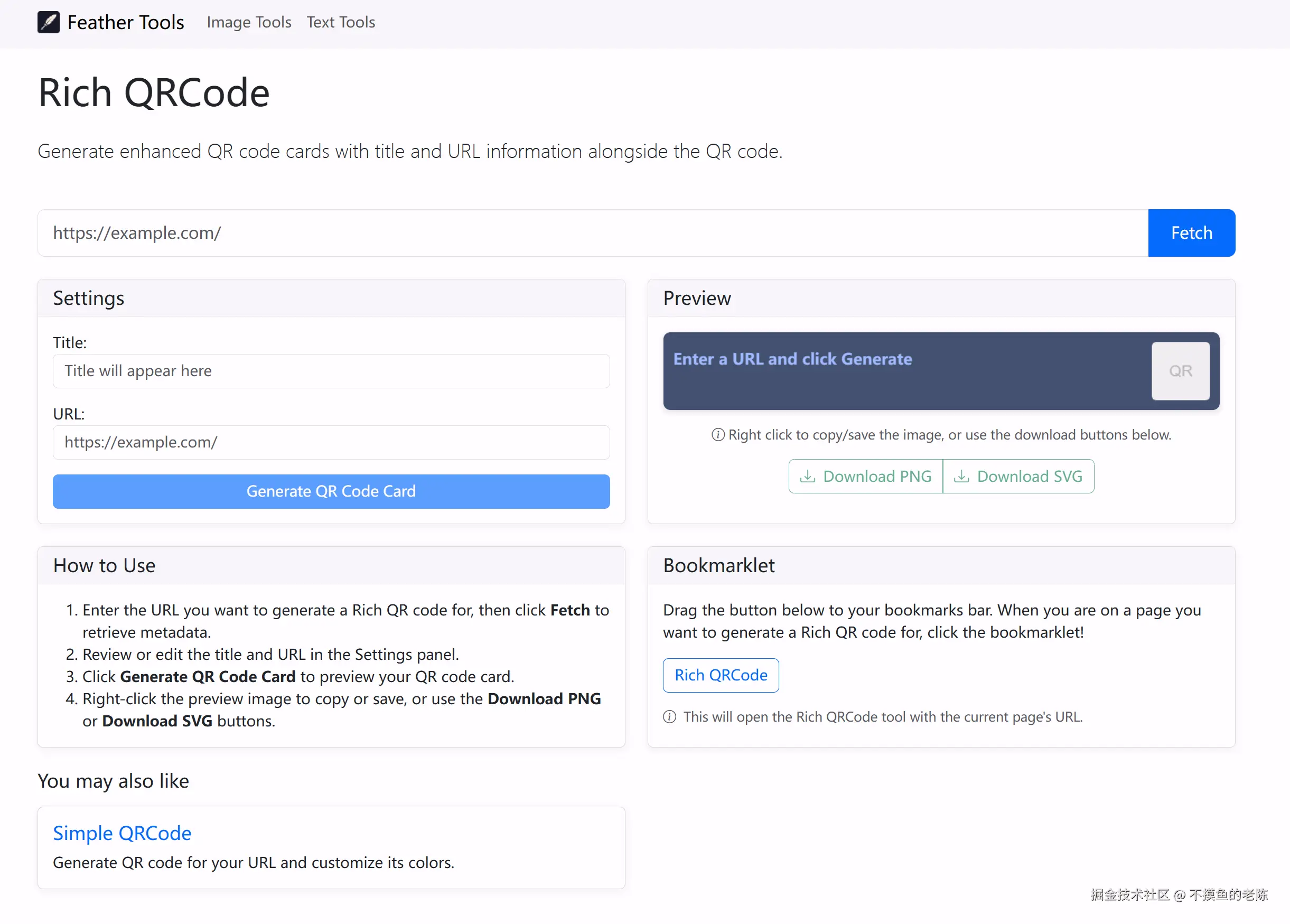Click the Rich QRCode bookmarklet button
This screenshot has width=1290, height=924.
720,675
